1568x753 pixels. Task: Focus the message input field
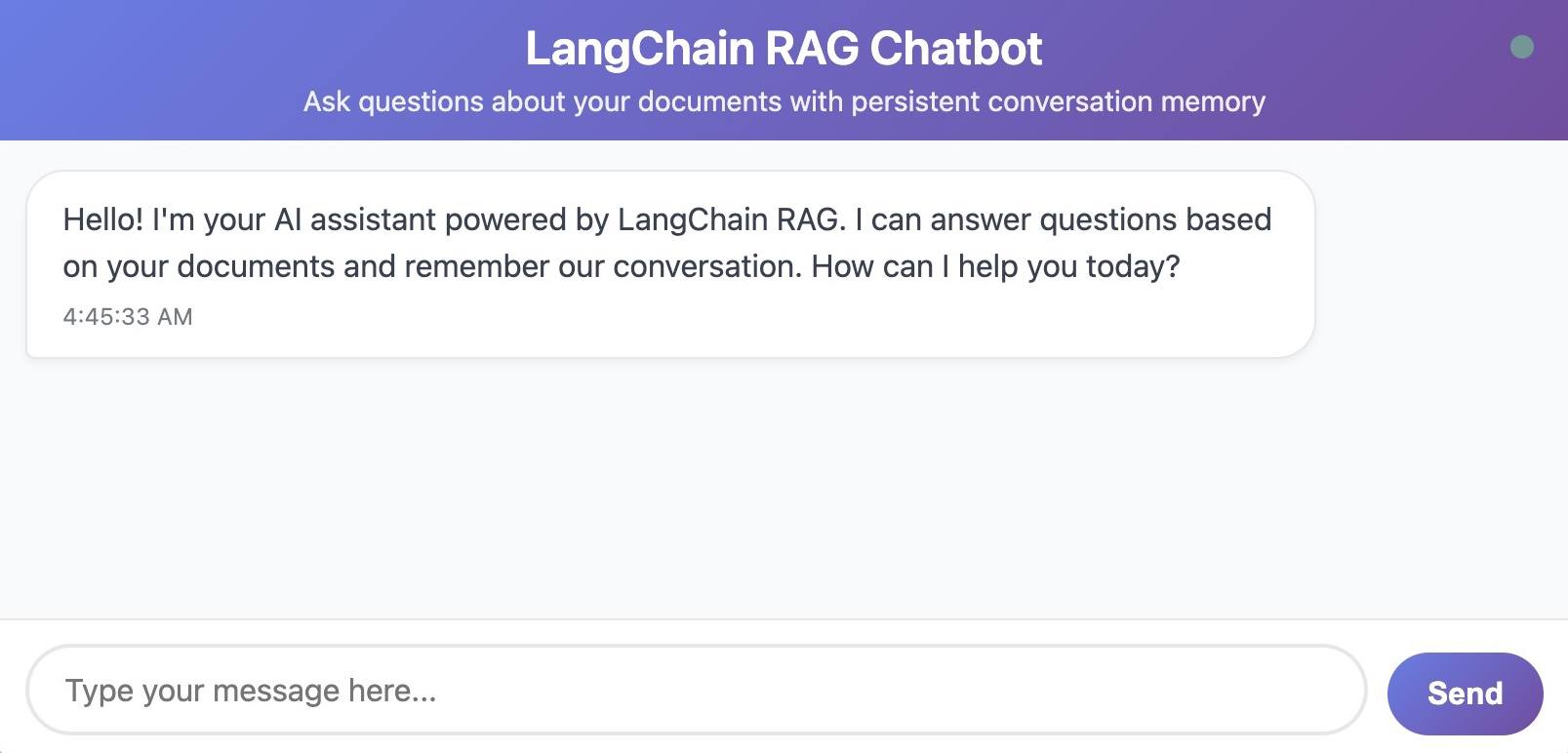695,691
